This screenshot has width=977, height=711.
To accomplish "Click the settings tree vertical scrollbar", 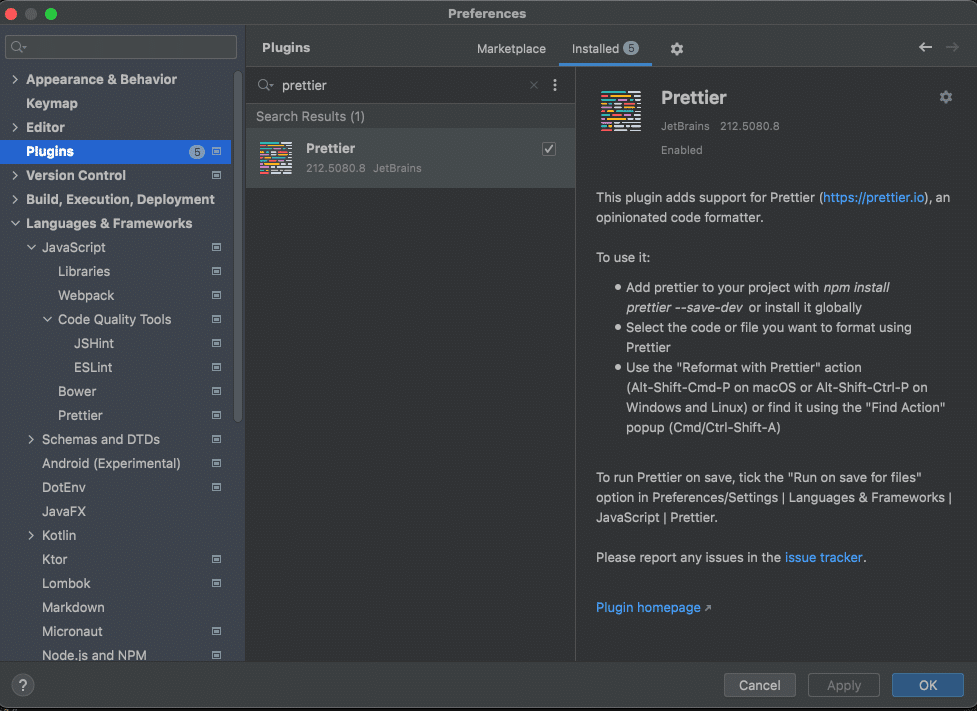I will [x=237, y=247].
